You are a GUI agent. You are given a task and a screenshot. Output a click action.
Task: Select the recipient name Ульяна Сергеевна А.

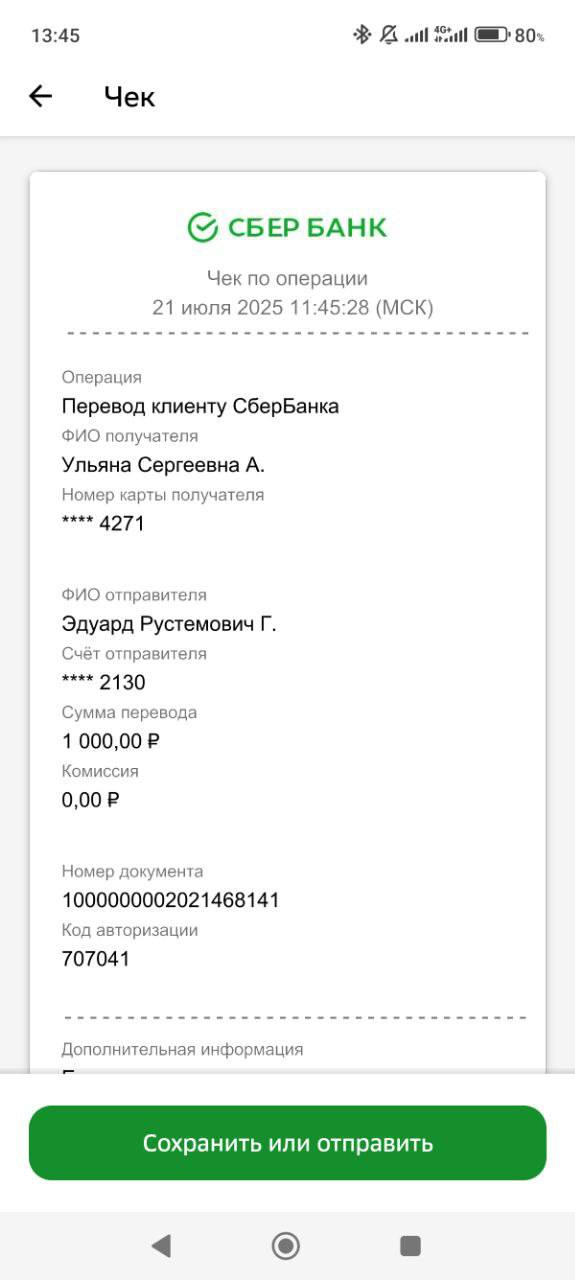tap(163, 465)
